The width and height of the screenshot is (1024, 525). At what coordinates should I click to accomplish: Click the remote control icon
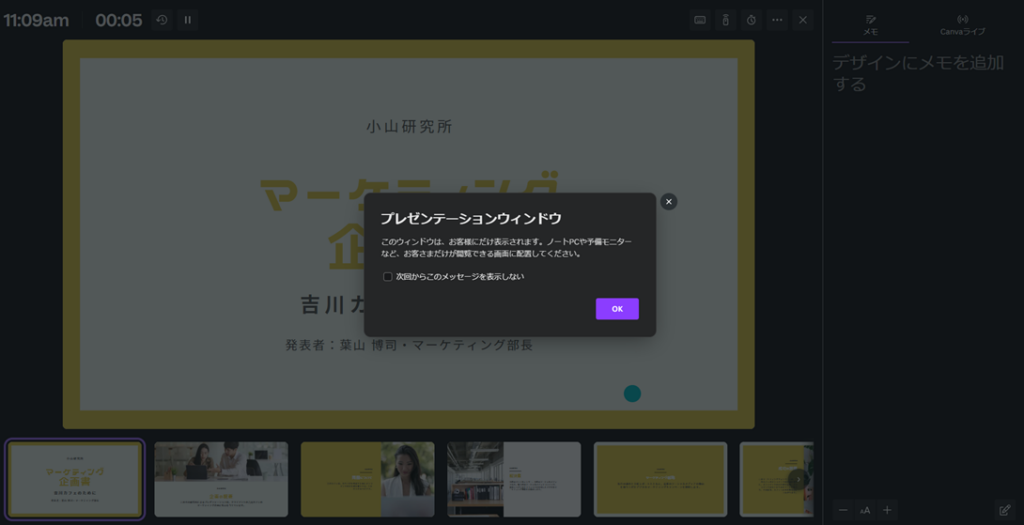[726, 20]
